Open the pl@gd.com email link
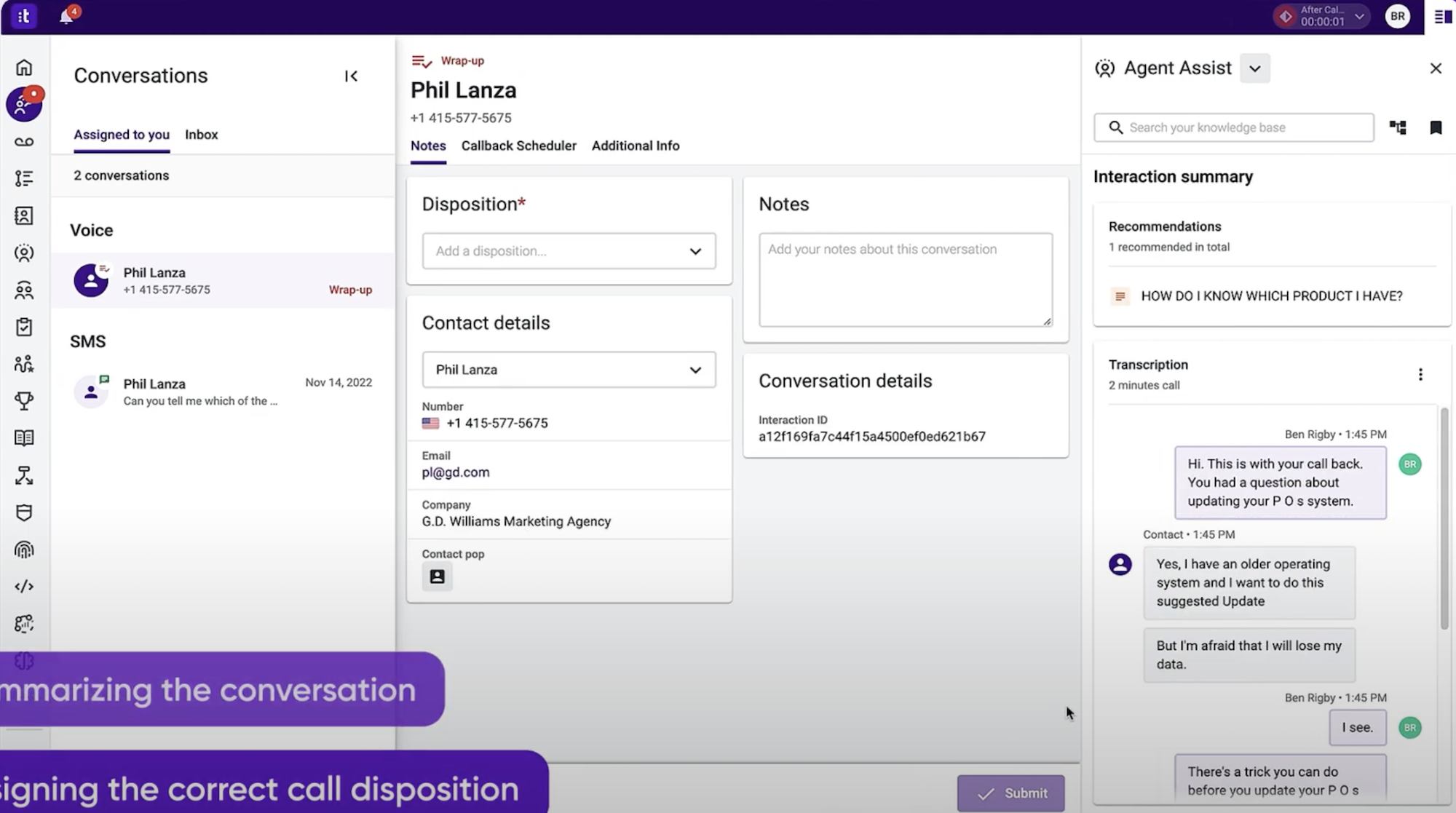 coord(456,472)
